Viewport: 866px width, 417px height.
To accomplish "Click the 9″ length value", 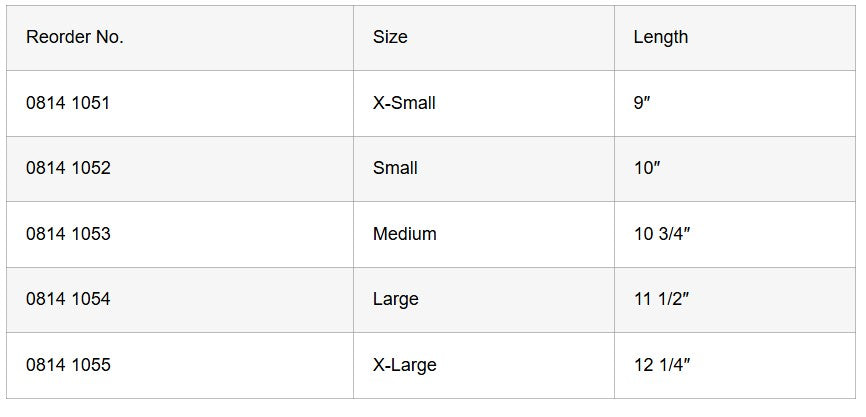I will (642, 103).
